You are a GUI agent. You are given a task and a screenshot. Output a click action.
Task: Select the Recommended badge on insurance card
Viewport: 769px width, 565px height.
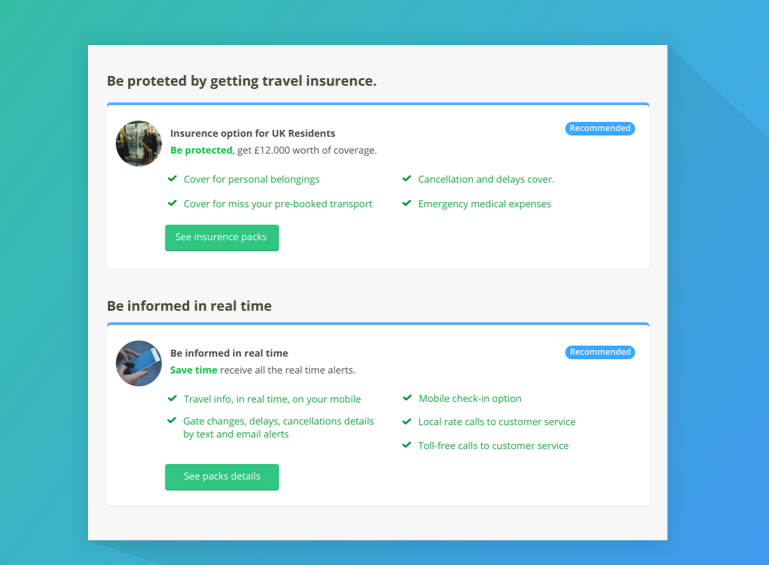pyautogui.click(x=600, y=128)
